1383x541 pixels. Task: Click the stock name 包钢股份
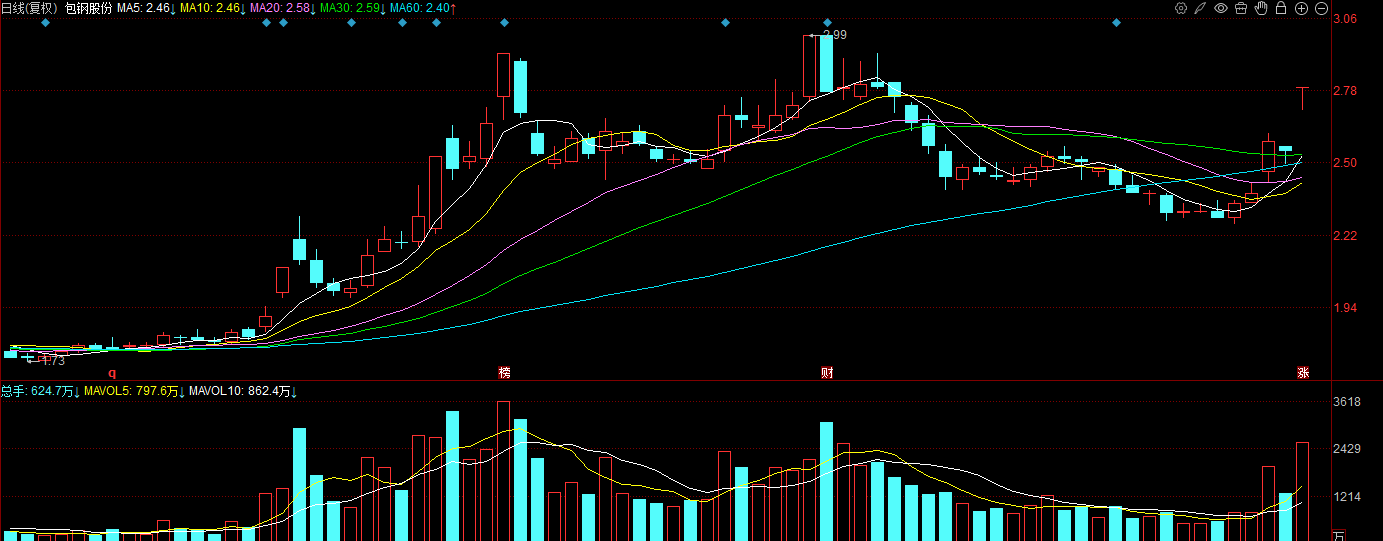(x=88, y=8)
